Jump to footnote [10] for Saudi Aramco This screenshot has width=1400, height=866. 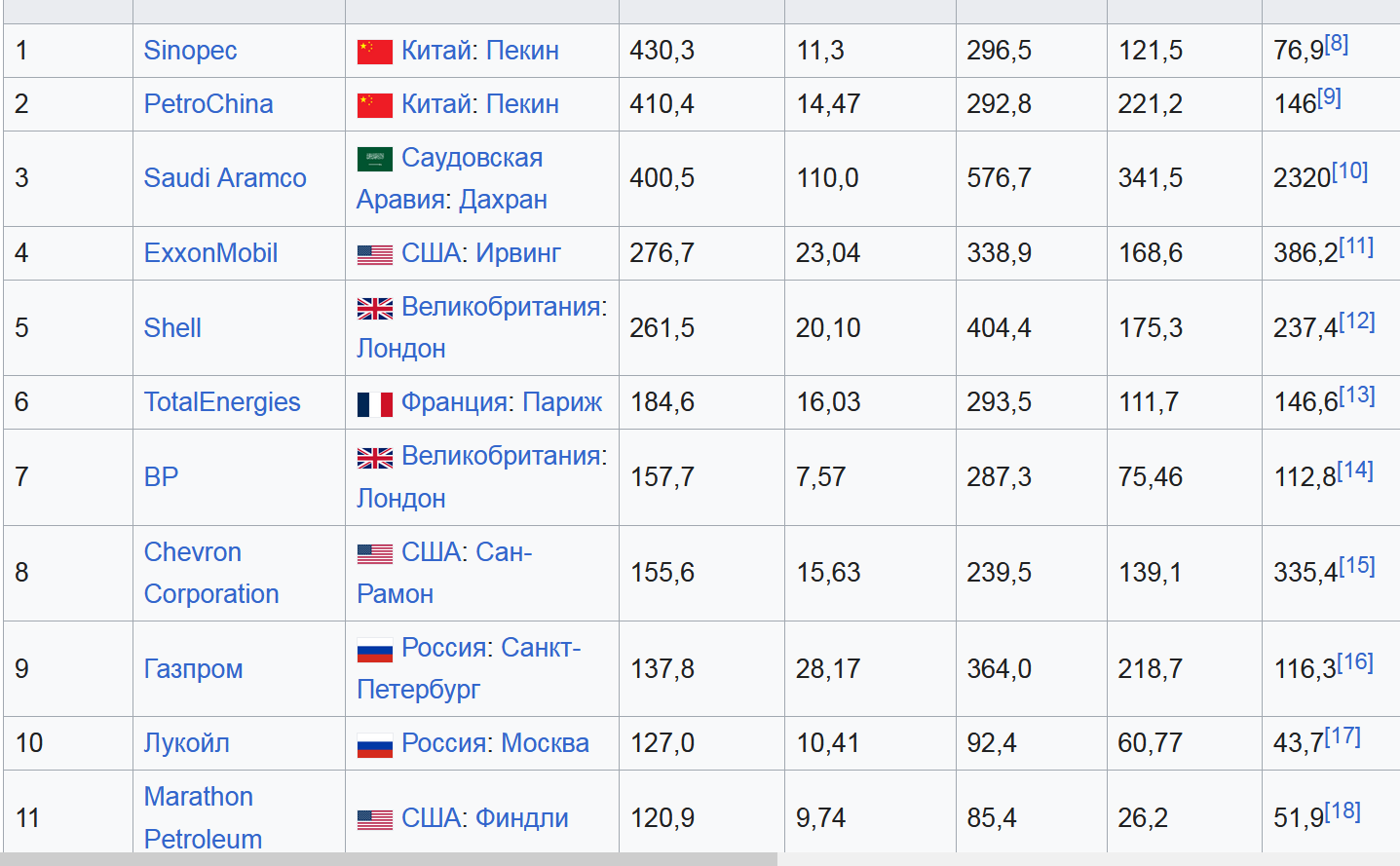pos(1350,171)
